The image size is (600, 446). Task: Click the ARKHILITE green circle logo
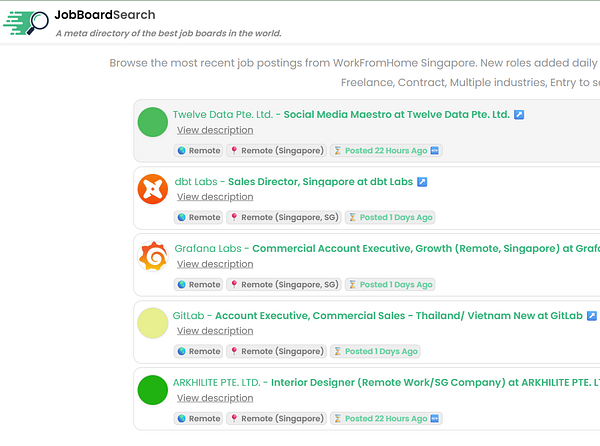click(x=153, y=390)
